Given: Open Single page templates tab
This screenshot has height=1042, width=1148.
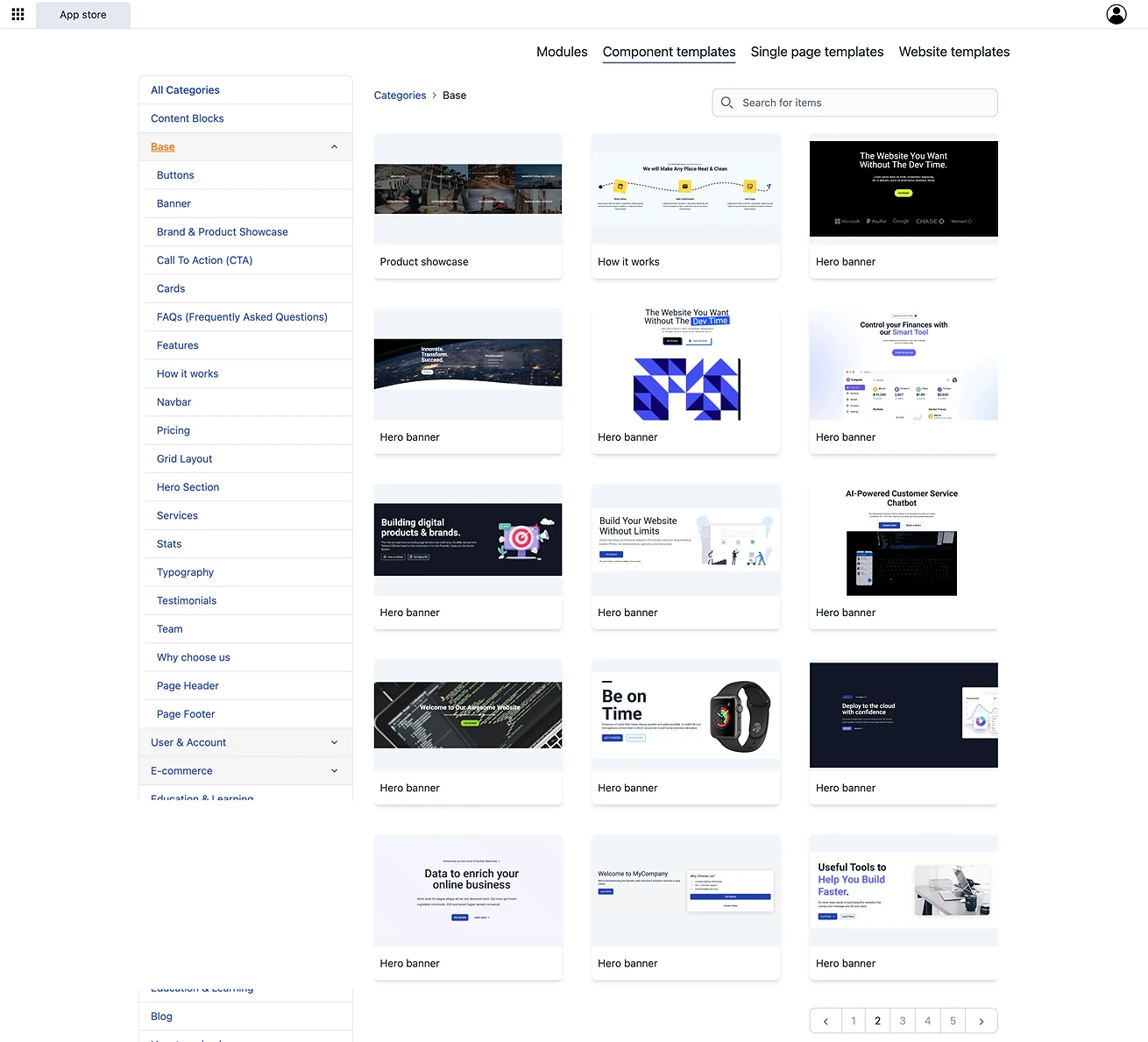Looking at the screenshot, I should (817, 52).
